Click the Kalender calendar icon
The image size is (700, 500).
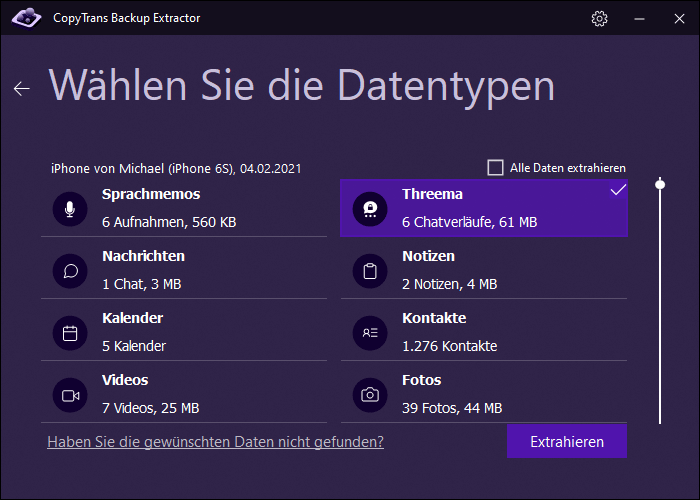pyautogui.click(x=70, y=333)
